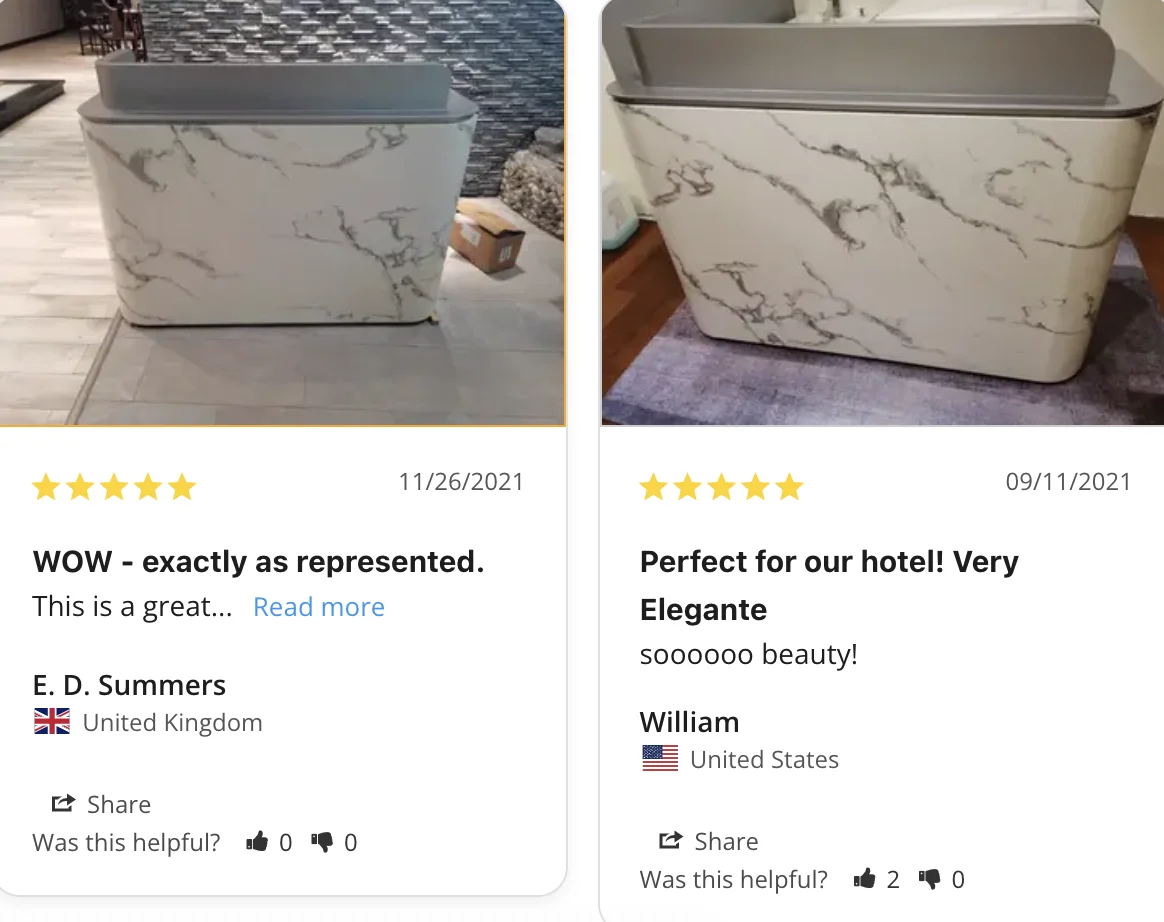
Task: Click thumbs down on E. D. Summers review
Action: (x=322, y=842)
